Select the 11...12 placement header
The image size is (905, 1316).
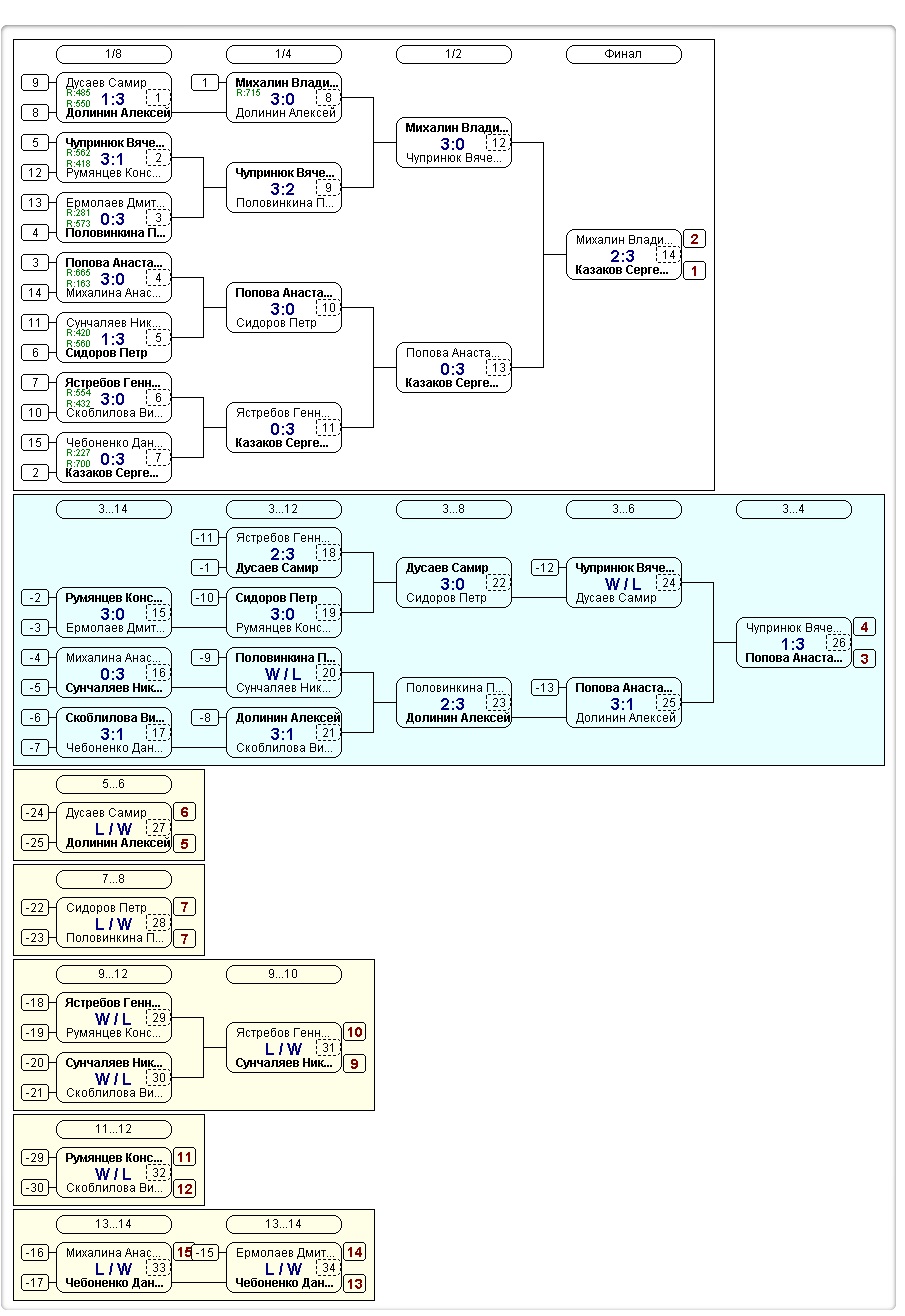[x=114, y=1129]
